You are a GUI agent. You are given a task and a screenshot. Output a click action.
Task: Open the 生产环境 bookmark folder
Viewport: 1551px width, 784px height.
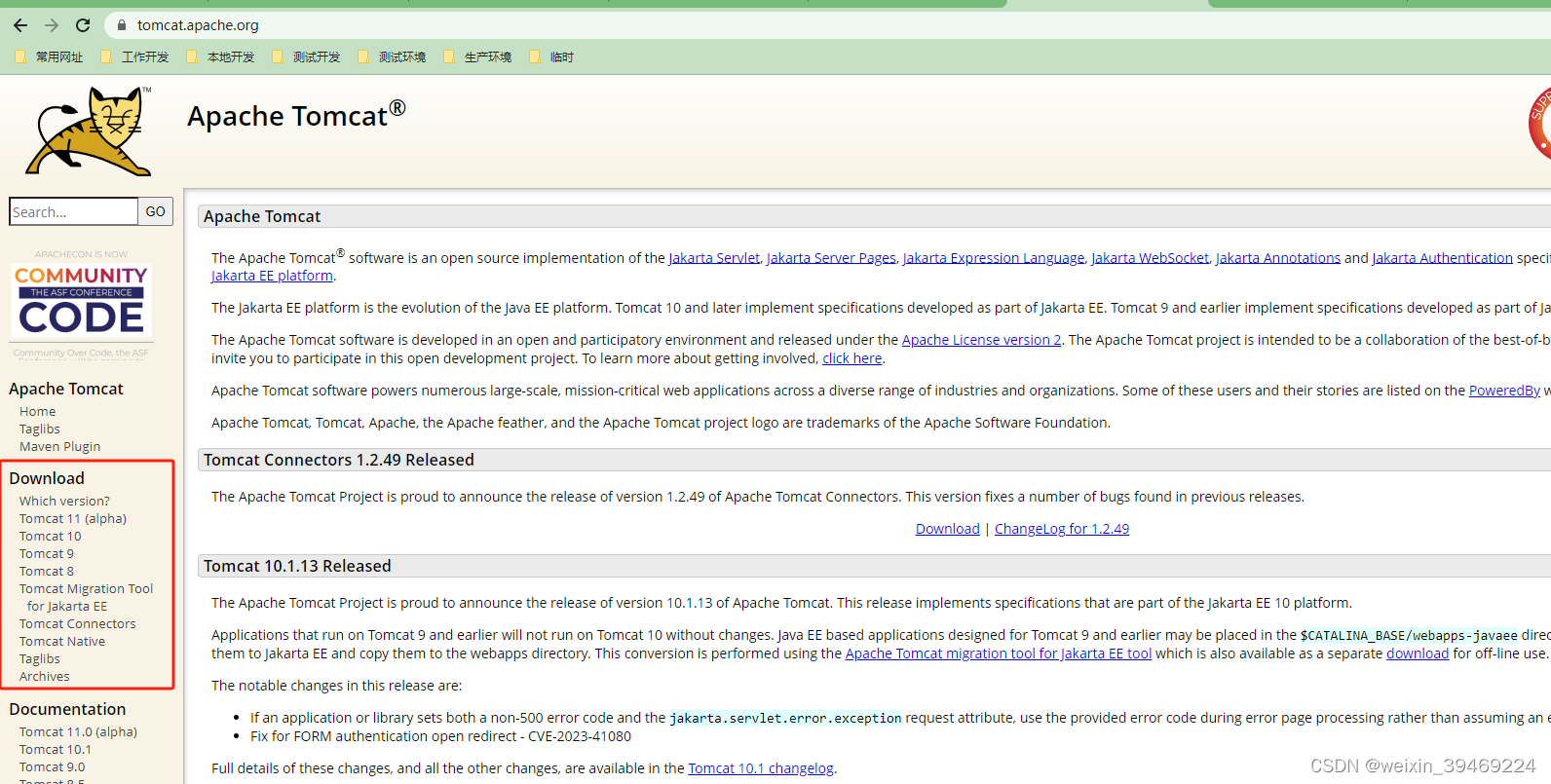(477, 57)
